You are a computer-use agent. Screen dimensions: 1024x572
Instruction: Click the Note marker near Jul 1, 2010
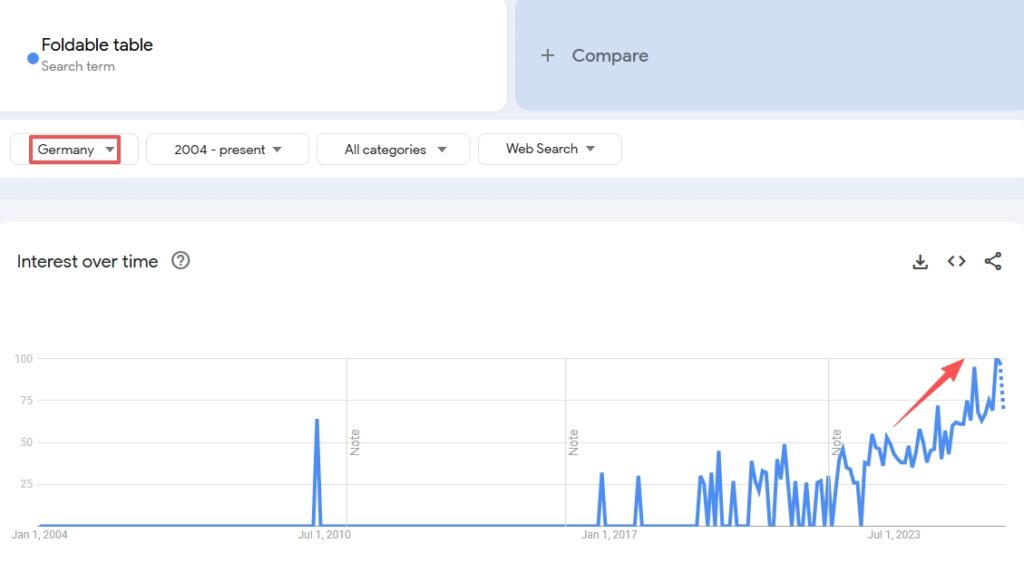[355, 442]
